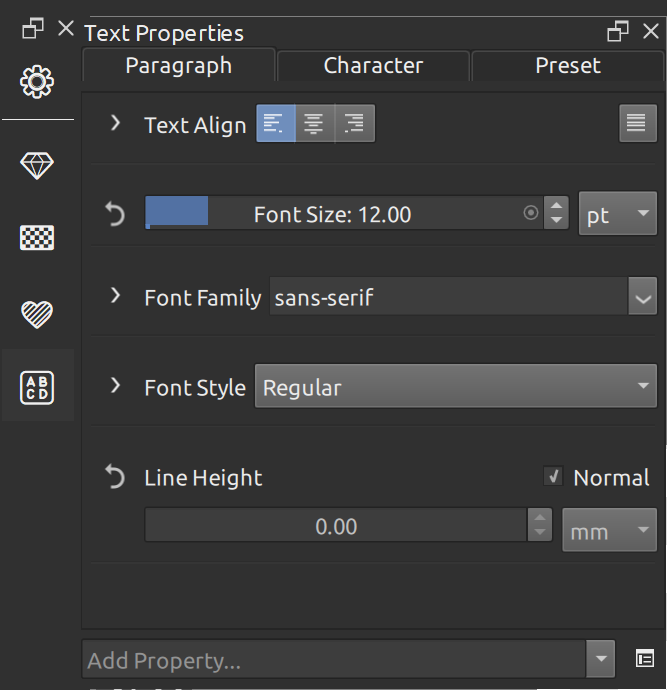Open the gear tool options sidebar icon
This screenshot has height=690, width=667.
37,81
